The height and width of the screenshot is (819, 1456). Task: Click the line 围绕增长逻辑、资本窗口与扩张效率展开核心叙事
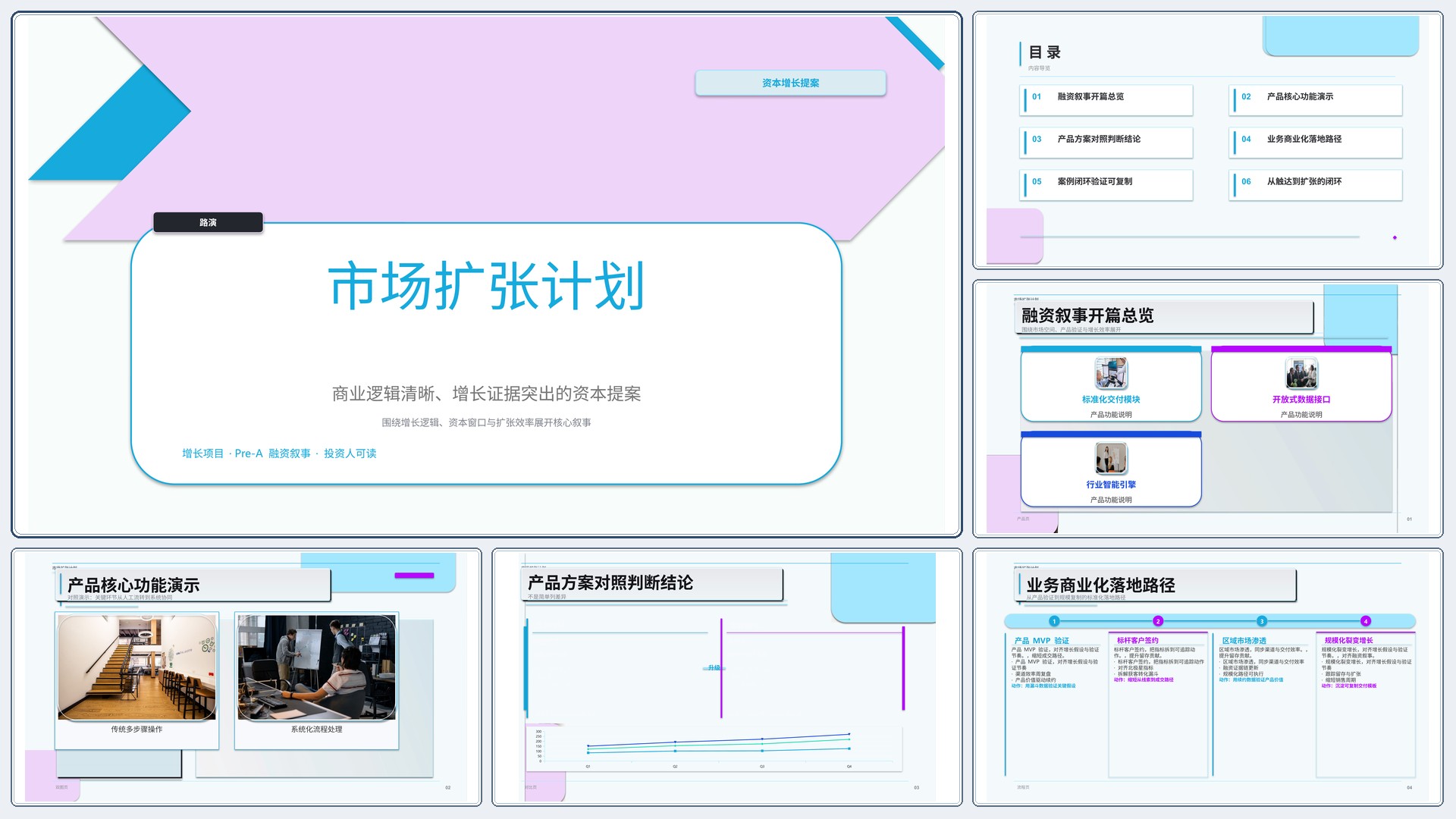pos(486,422)
